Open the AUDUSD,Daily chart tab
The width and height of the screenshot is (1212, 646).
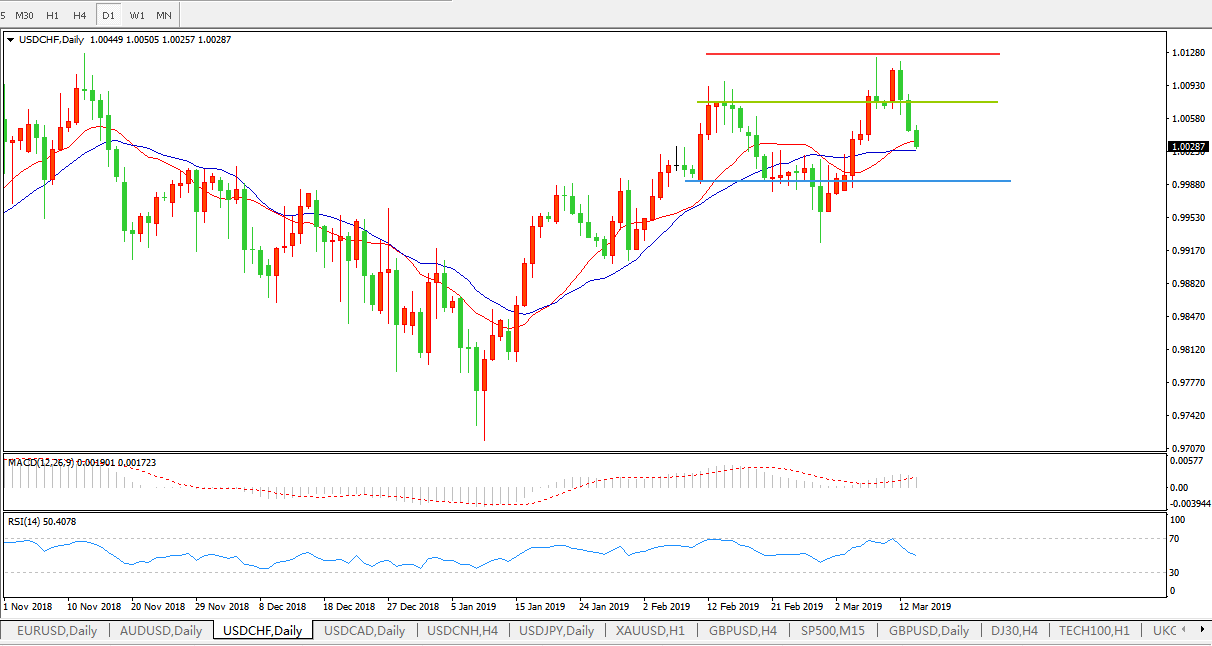click(x=160, y=630)
